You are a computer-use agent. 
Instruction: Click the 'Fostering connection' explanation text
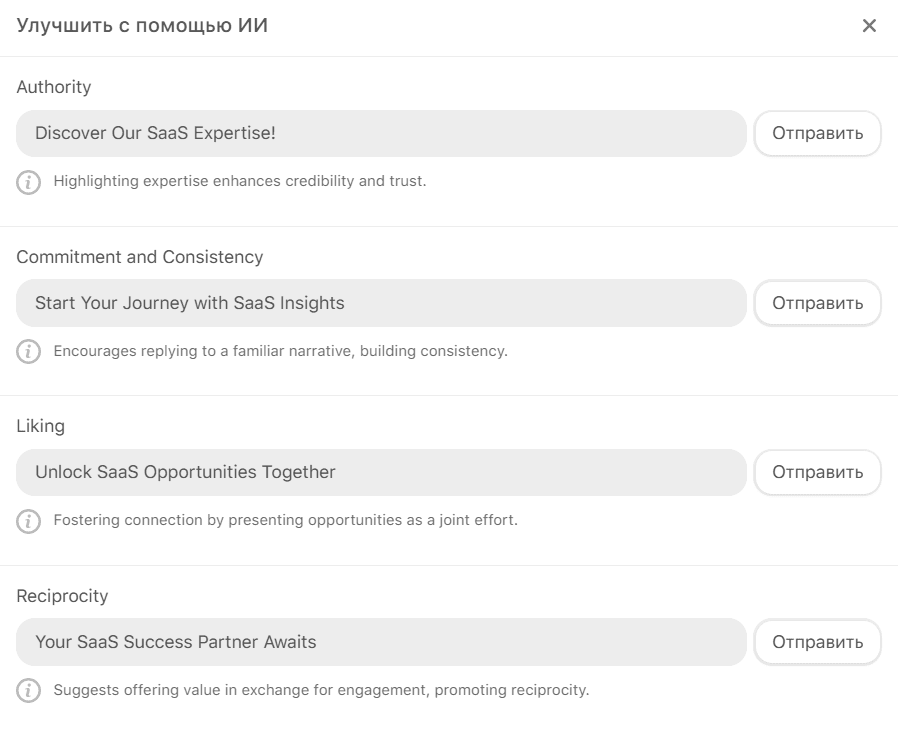click(x=285, y=521)
